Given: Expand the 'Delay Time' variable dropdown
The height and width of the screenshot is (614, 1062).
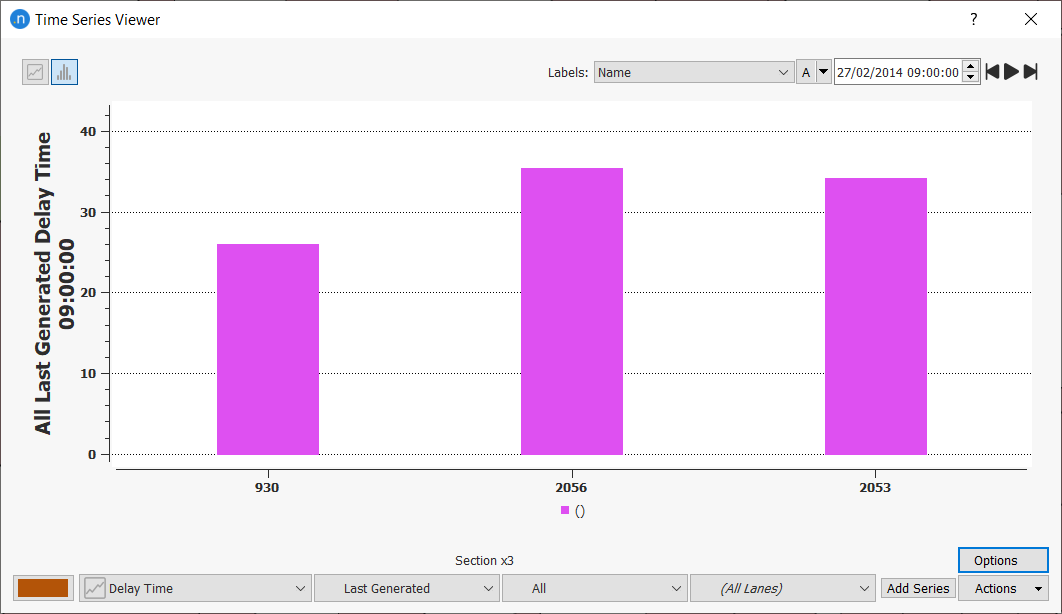Looking at the screenshot, I should (196, 588).
